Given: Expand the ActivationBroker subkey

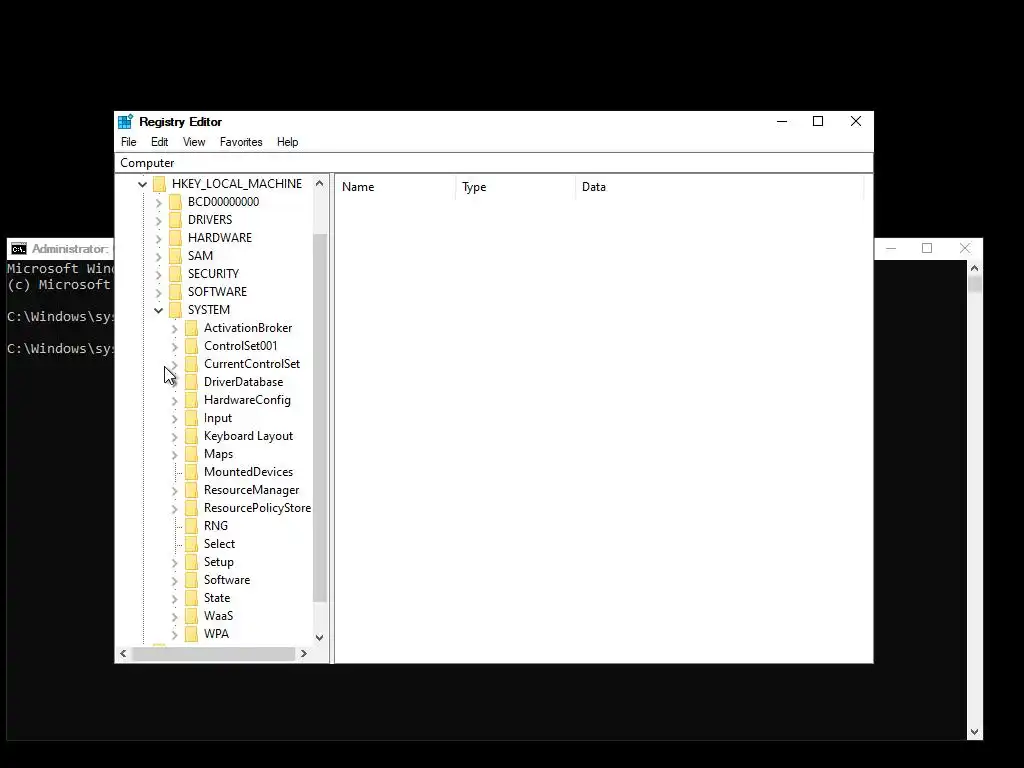Looking at the screenshot, I should point(174,328).
